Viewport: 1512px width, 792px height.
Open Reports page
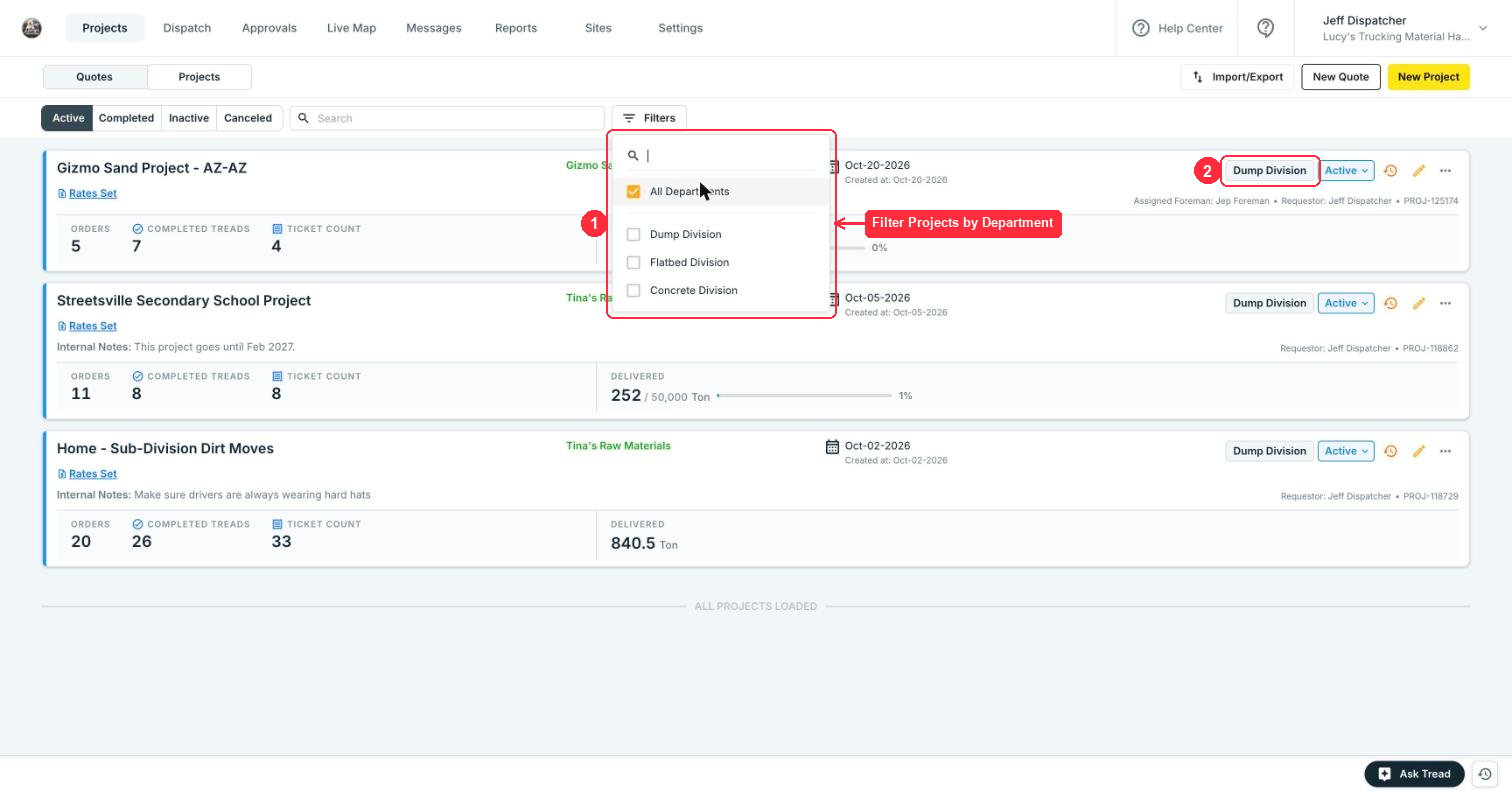(516, 28)
